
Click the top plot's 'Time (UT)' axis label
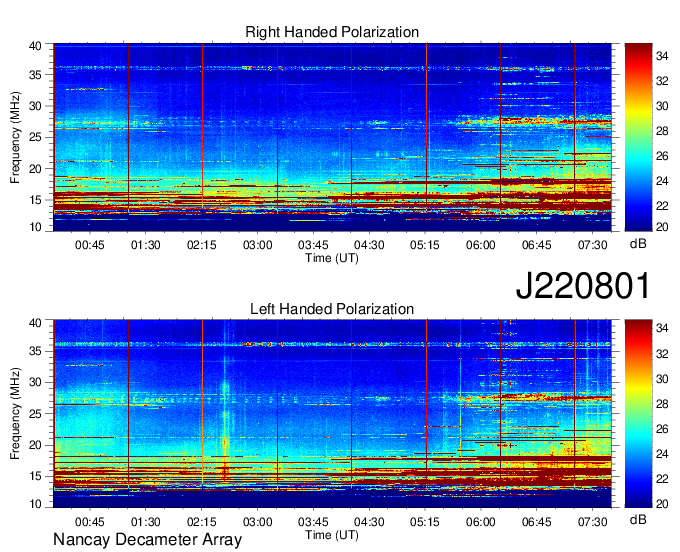[332, 258]
